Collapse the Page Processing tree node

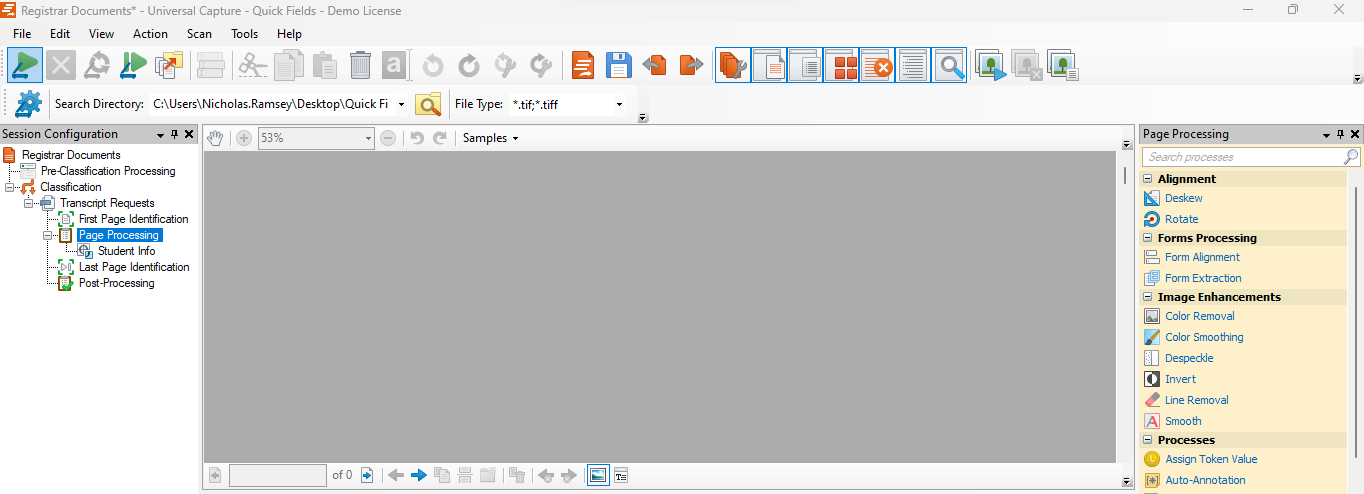48,235
